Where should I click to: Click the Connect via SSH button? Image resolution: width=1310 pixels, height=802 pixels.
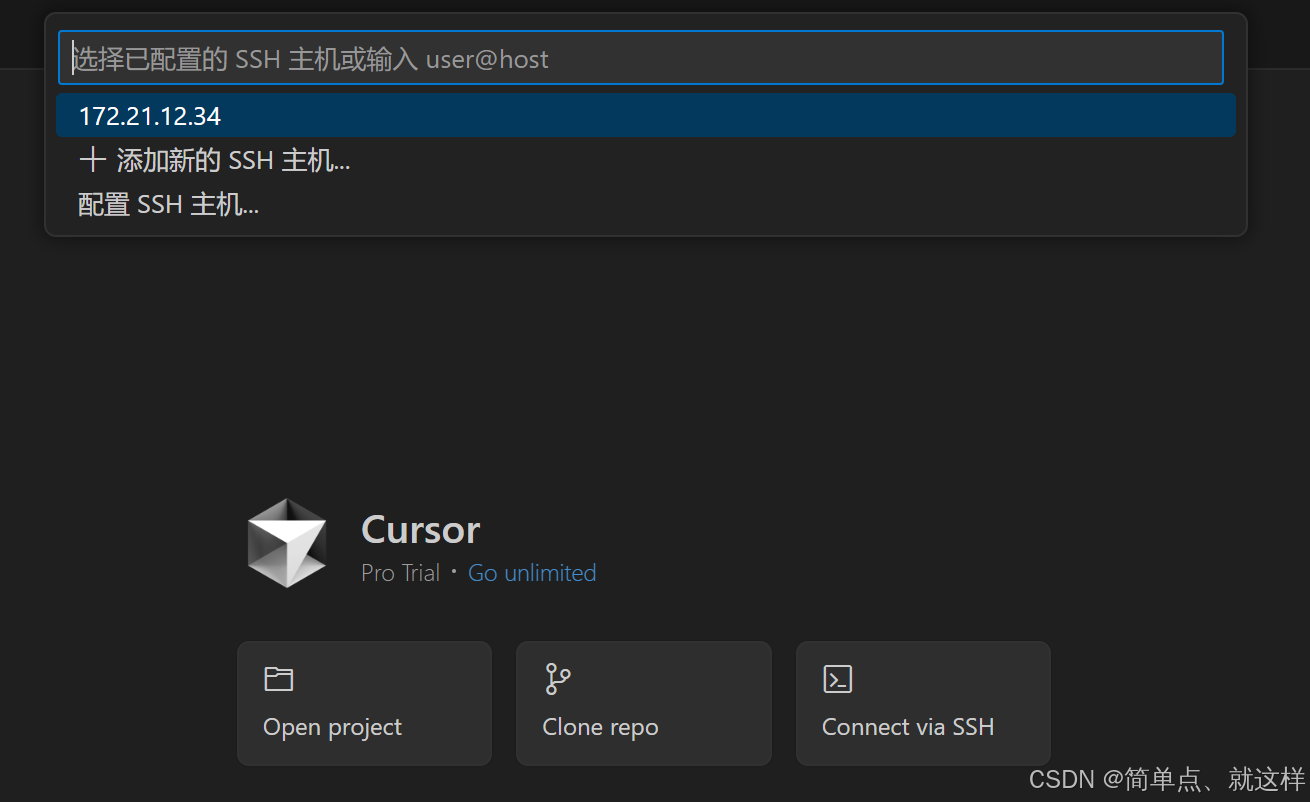click(x=923, y=703)
